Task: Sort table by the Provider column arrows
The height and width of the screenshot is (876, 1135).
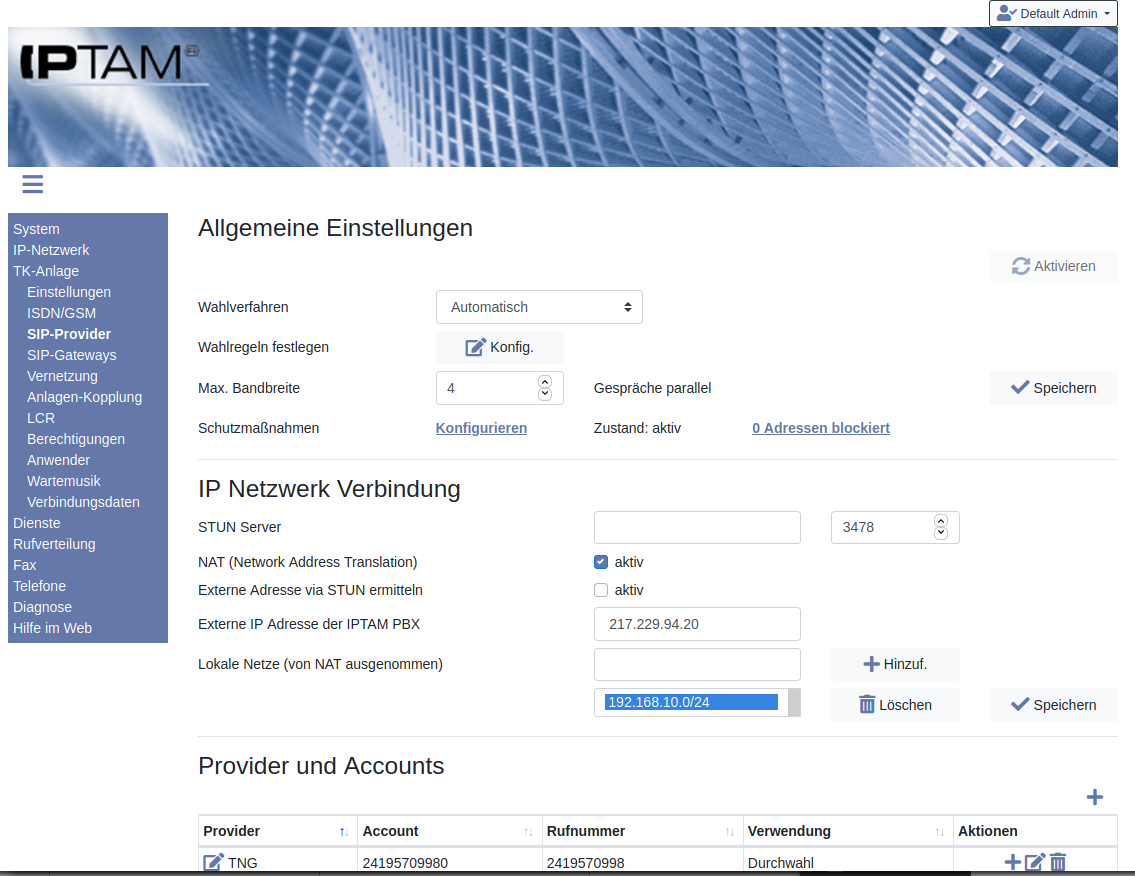Action: point(344,832)
